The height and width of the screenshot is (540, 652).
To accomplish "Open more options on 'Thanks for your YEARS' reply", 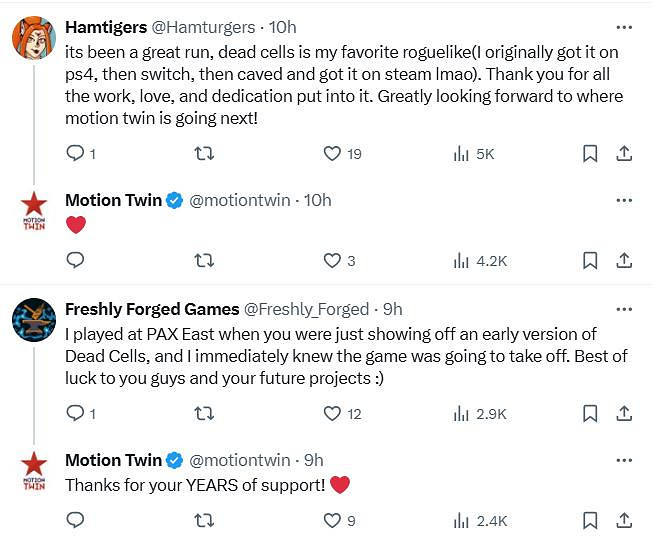I will click(624, 460).
